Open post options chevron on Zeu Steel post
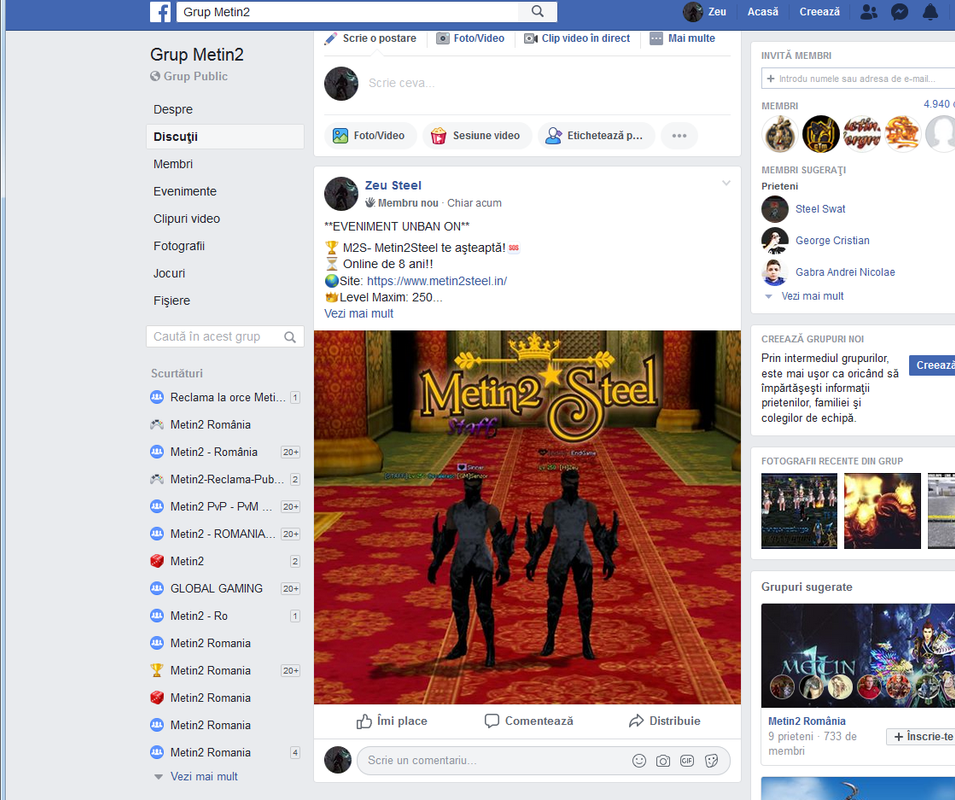The image size is (955, 800). [x=726, y=183]
